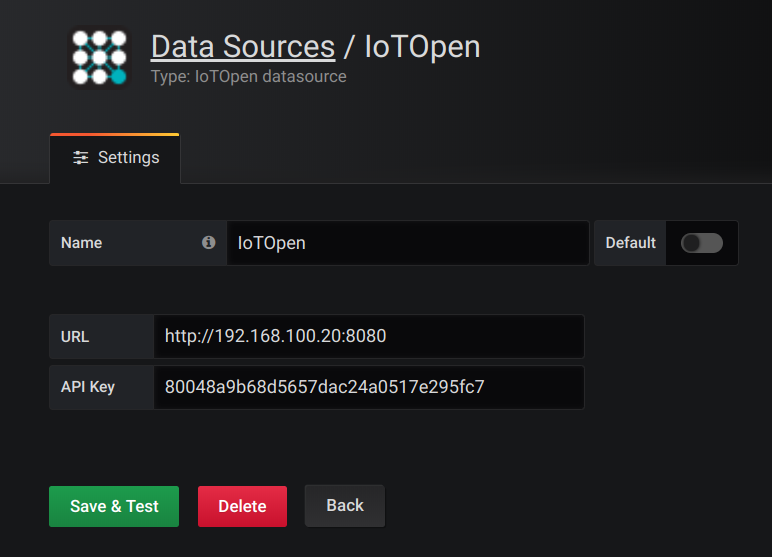Click the Save & Test button
772x557 pixels.
114,506
